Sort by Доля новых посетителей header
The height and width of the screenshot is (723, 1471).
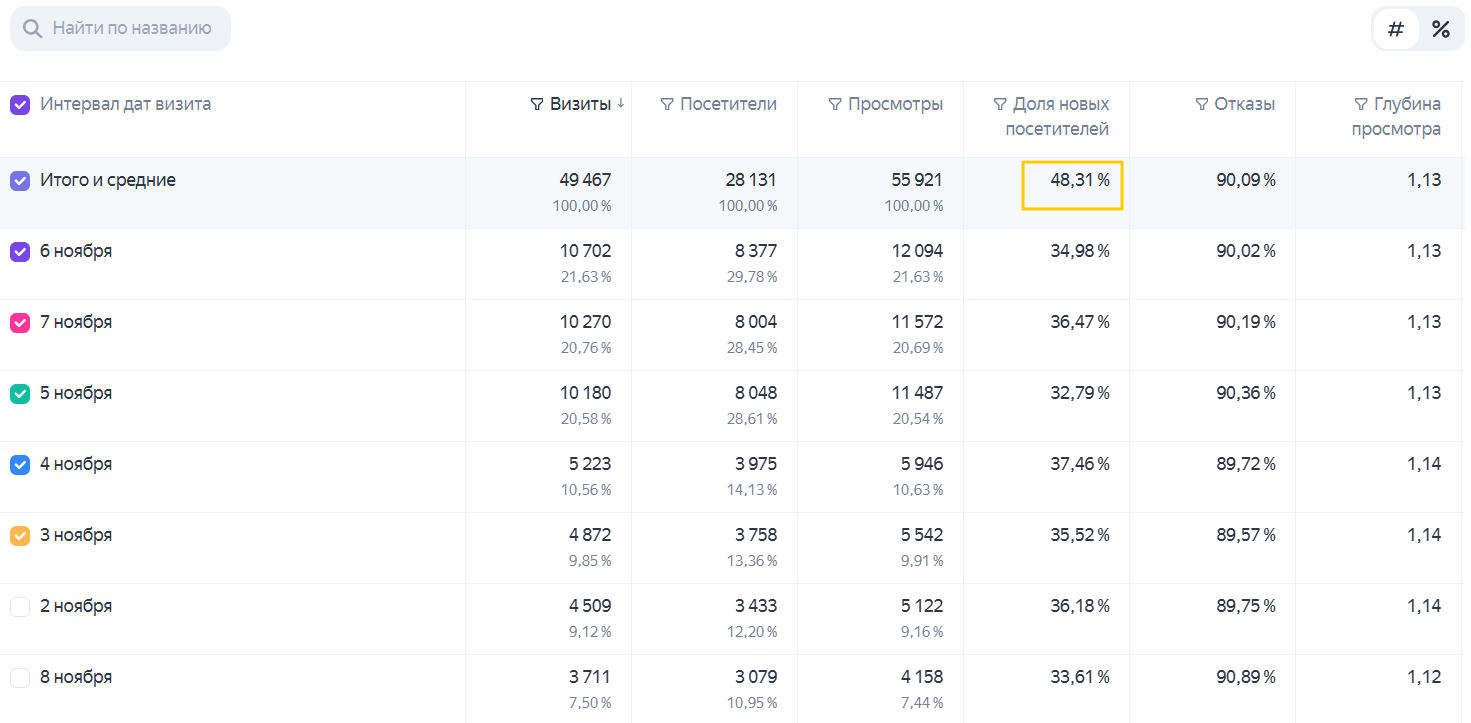click(1058, 116)
